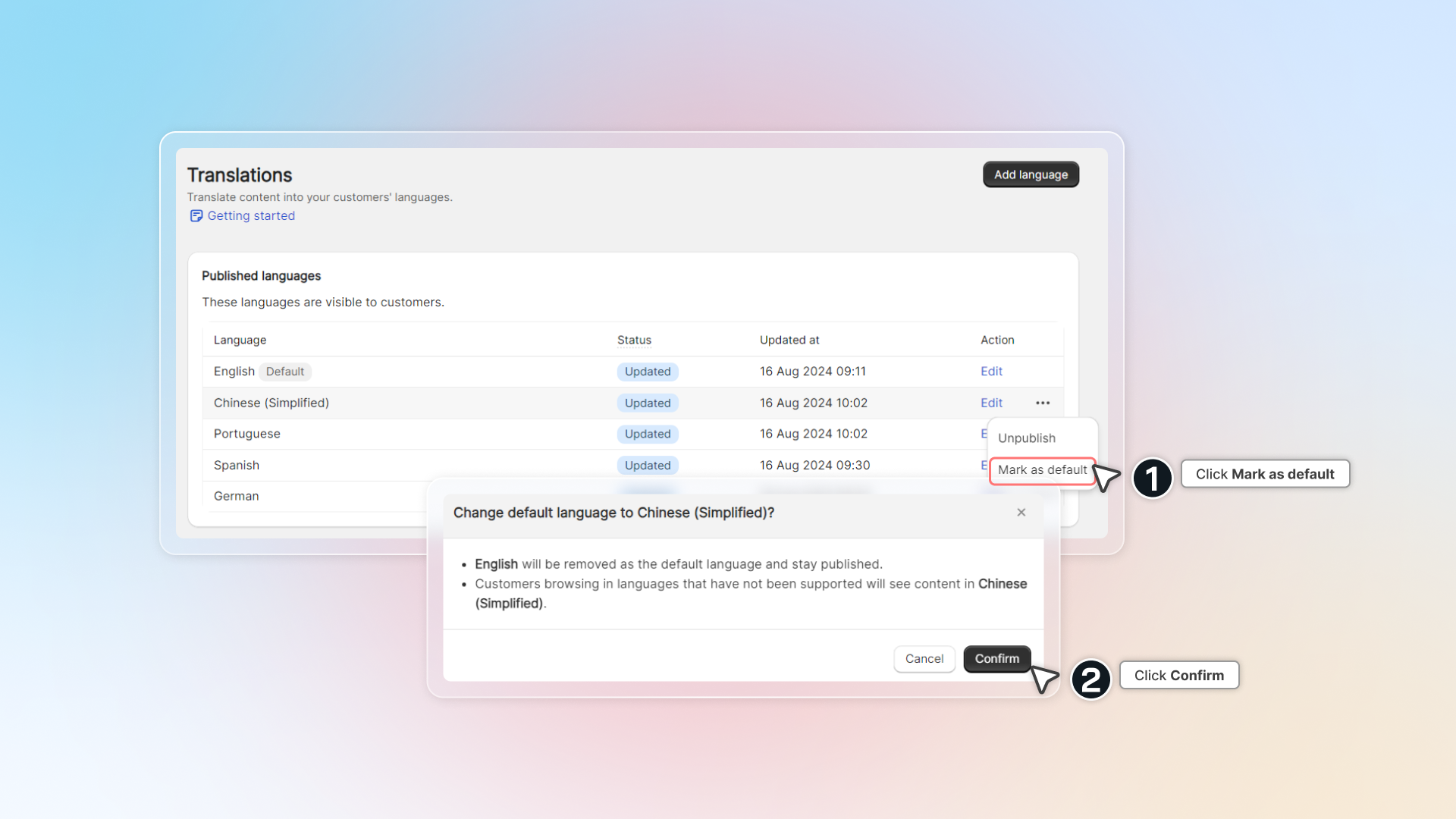Click the Updated status badge for Portuguese

(647, 434)
